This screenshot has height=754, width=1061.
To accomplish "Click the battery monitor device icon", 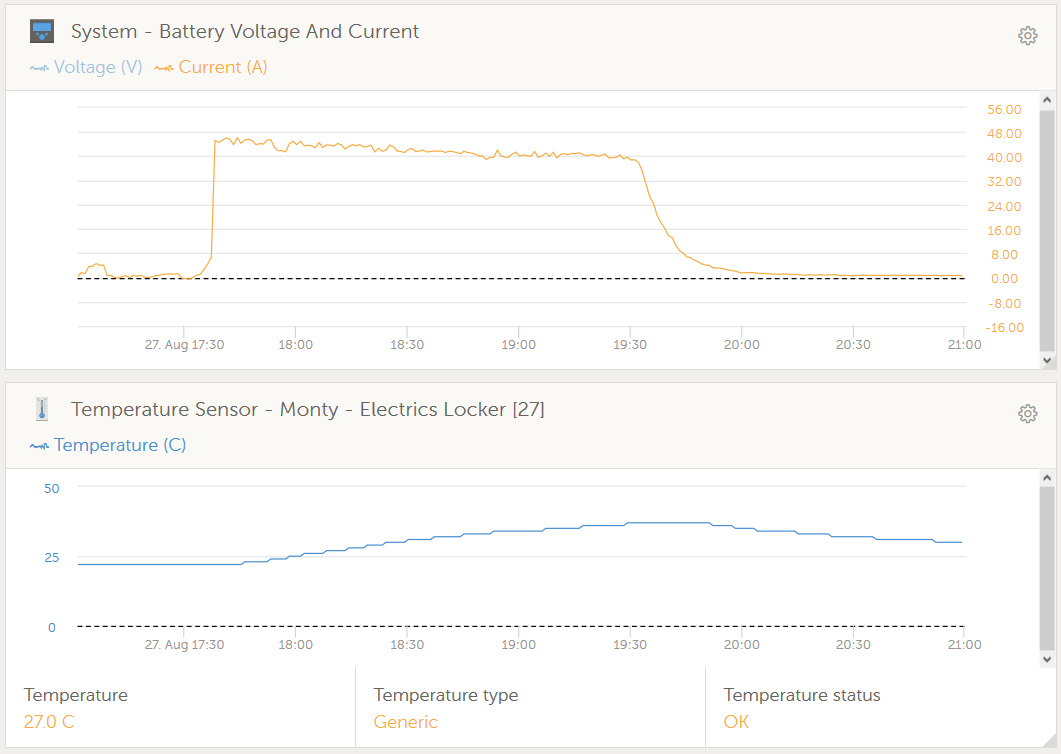I will [x=42, y=32].
